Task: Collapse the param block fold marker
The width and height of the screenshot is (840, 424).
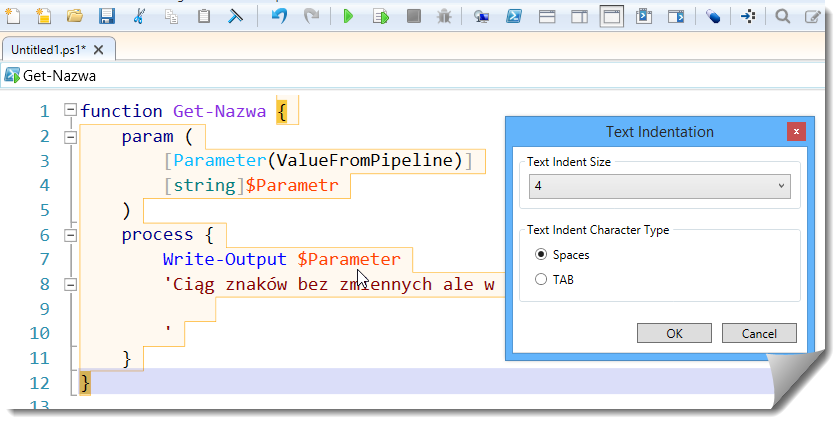Action: pyautogui.click(x=69, y=136)
